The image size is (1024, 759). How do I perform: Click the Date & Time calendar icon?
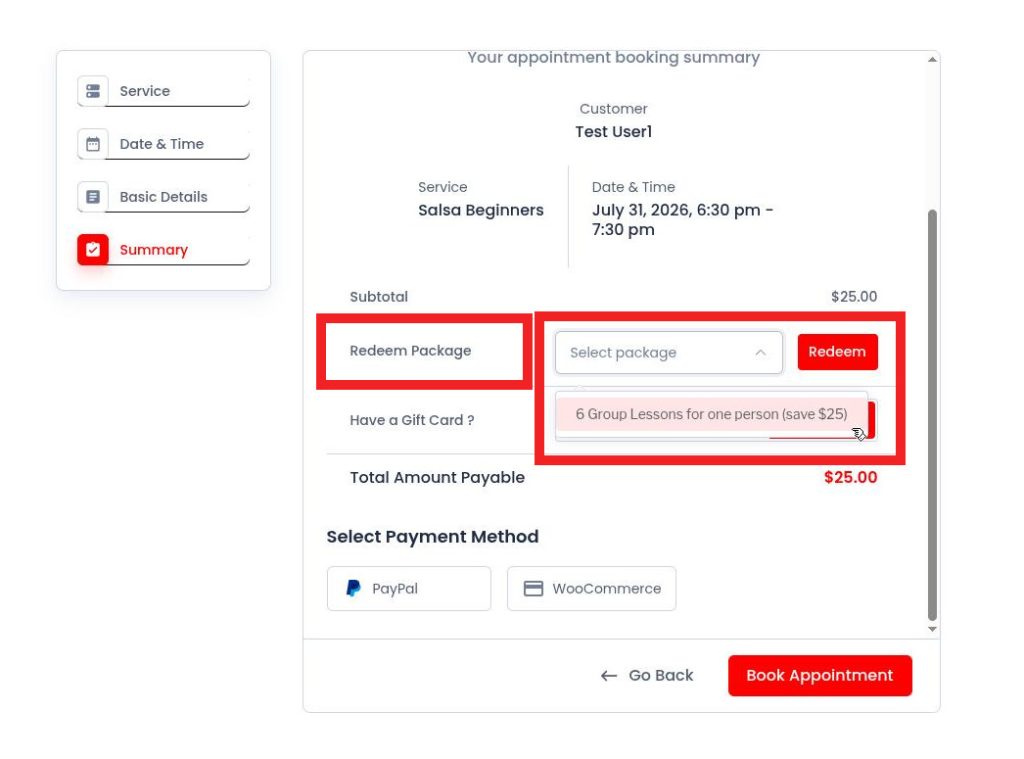click(93, 144)
